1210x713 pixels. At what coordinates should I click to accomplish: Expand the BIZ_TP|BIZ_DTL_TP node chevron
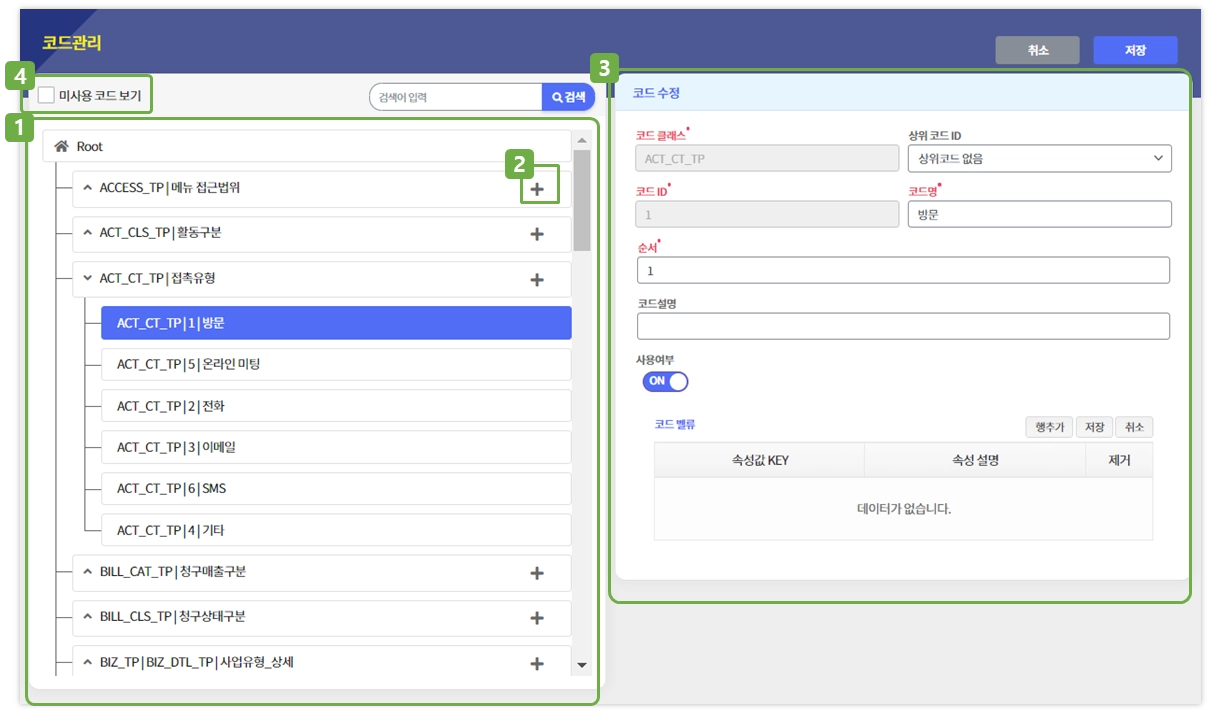tap(87, 662)
